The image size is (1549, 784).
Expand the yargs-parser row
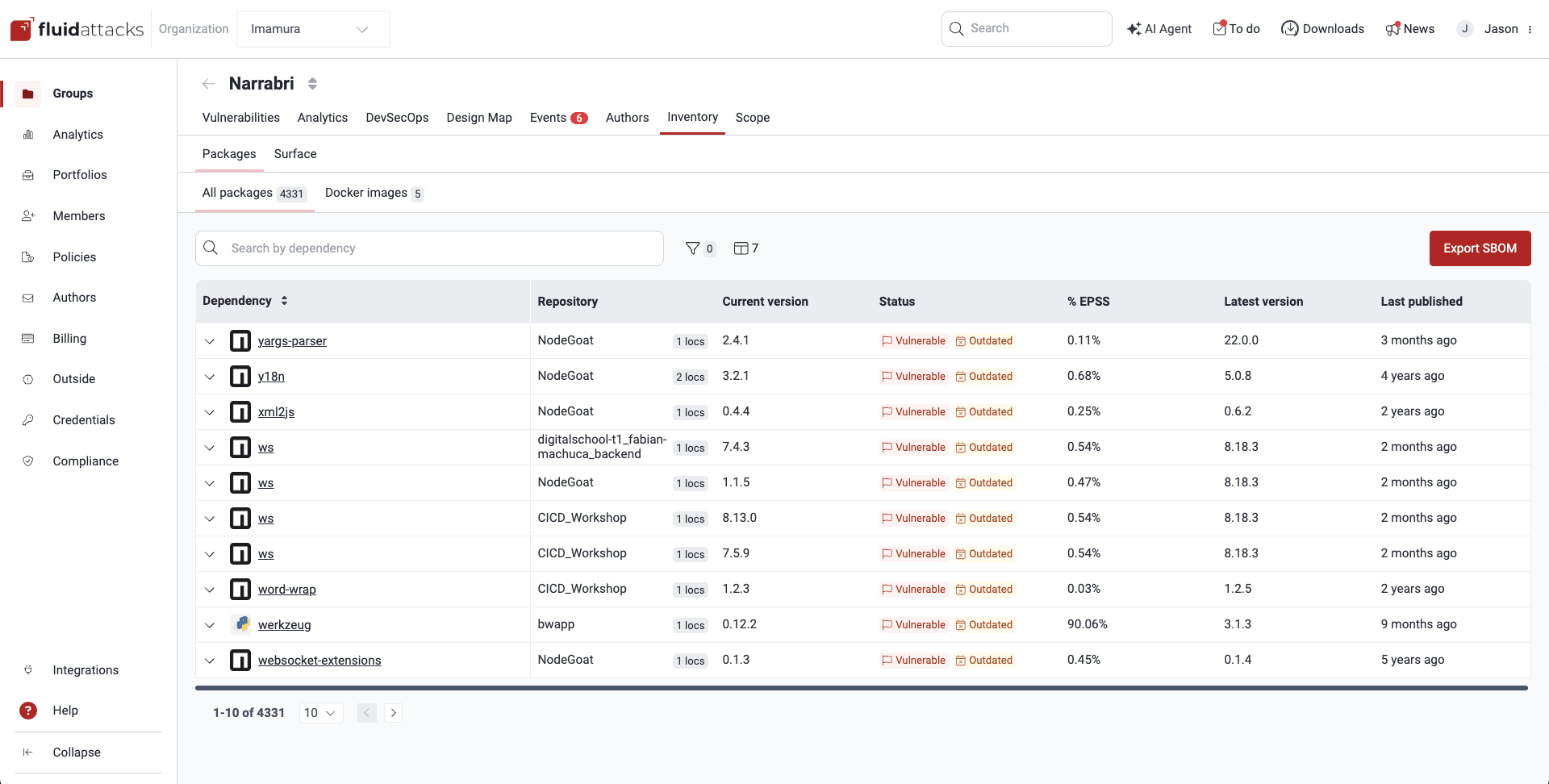pos(210,341)
